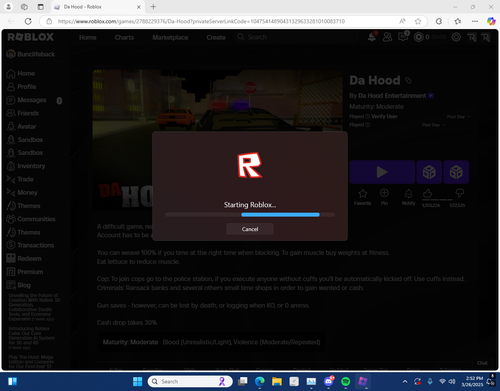Screen dimensions: 500x391
Task: Open the Edge tab actions menu
Action: (41, 7)
